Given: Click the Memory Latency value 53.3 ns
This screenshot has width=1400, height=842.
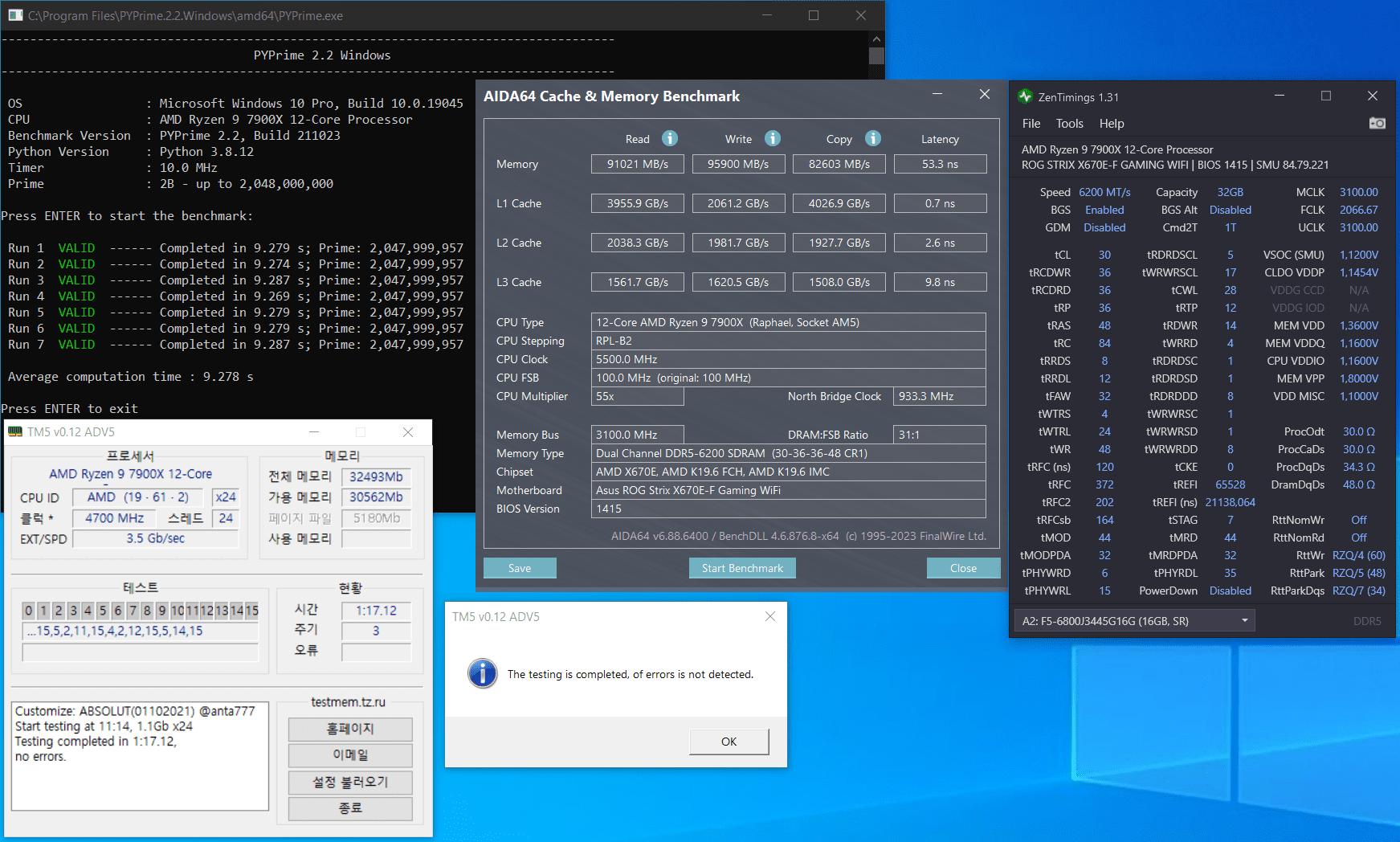Looking at the screenshot, I should tap(940, 164).
